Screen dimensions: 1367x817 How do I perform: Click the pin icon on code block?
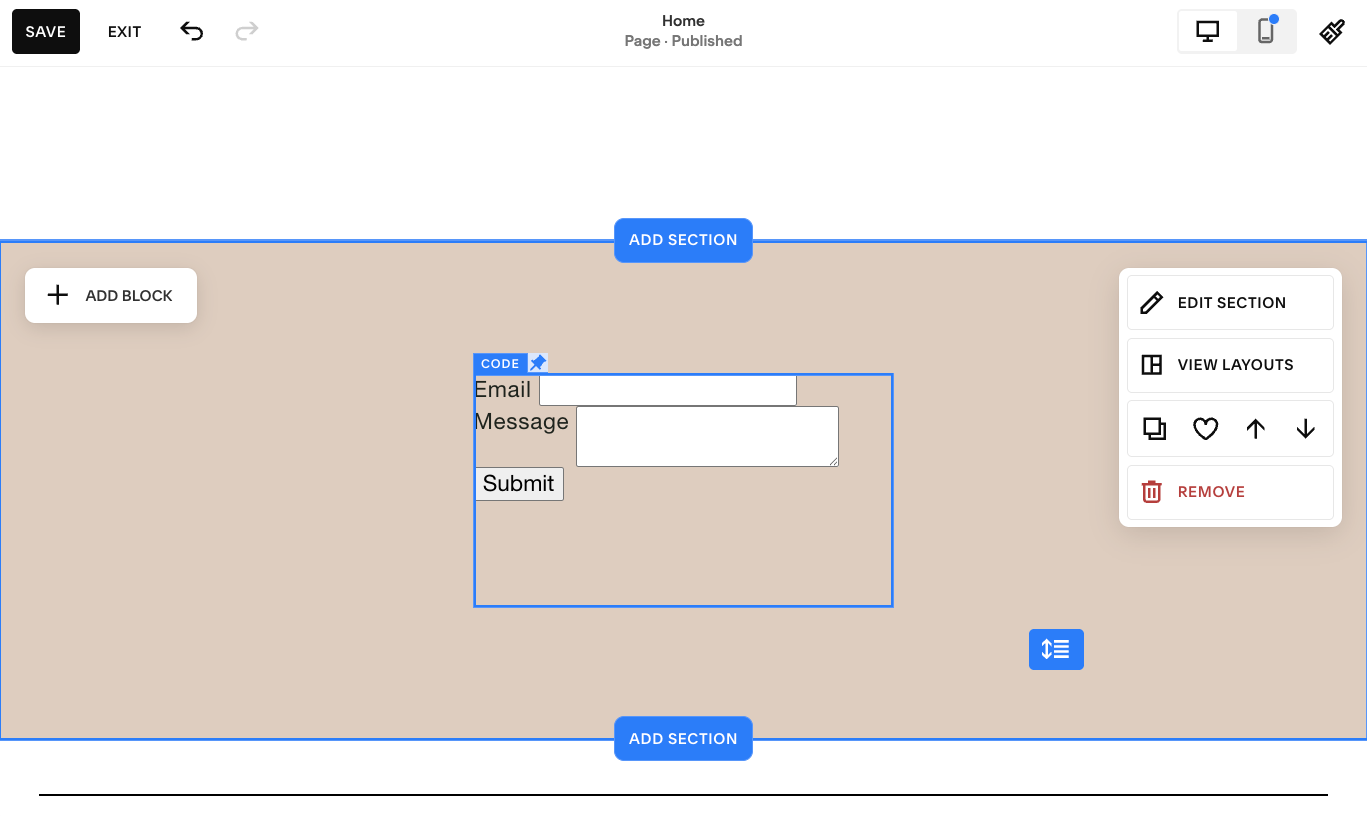click(538, 363)
